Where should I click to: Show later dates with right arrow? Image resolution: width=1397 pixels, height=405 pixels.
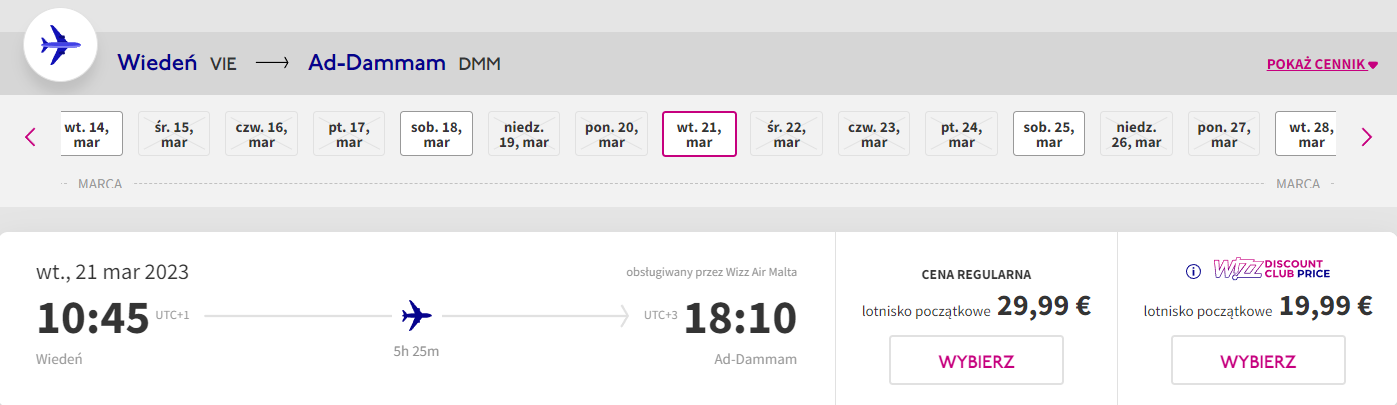1366,137
